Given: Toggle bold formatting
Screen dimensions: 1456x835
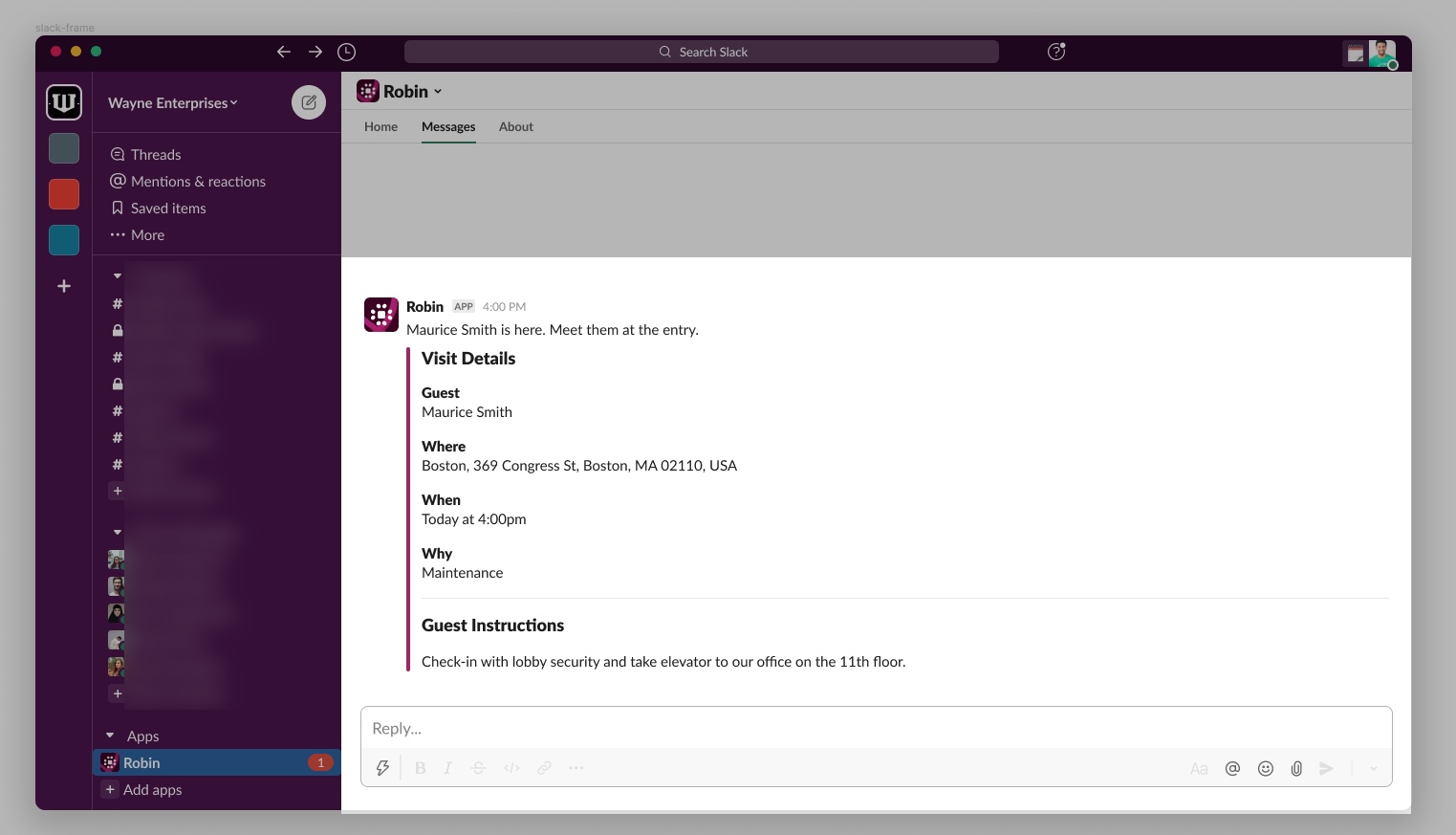Looking at the screenshot, I should (x=420, y=768).
